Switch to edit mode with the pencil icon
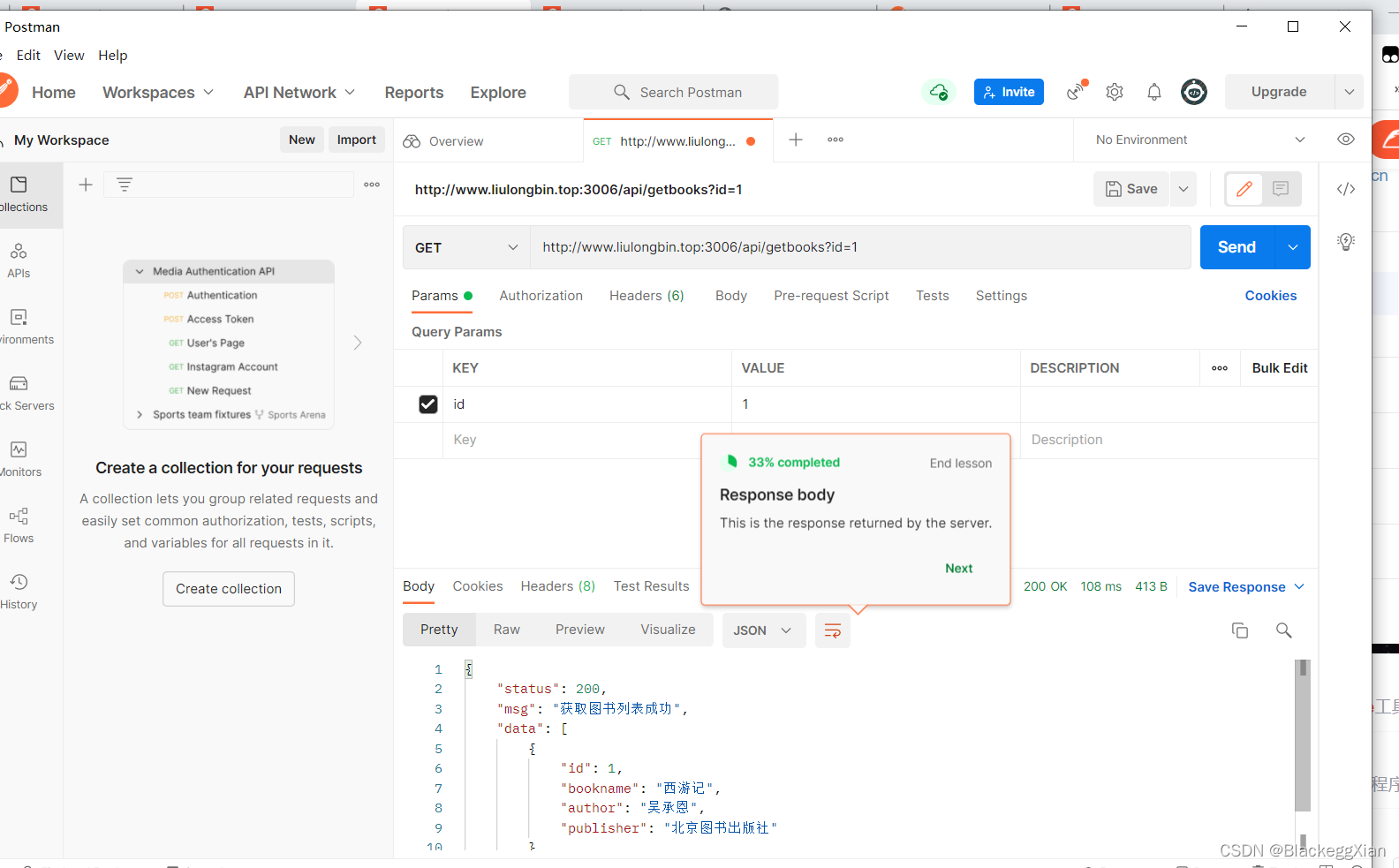1399x868 pixels. click(x=1244, y=189)
